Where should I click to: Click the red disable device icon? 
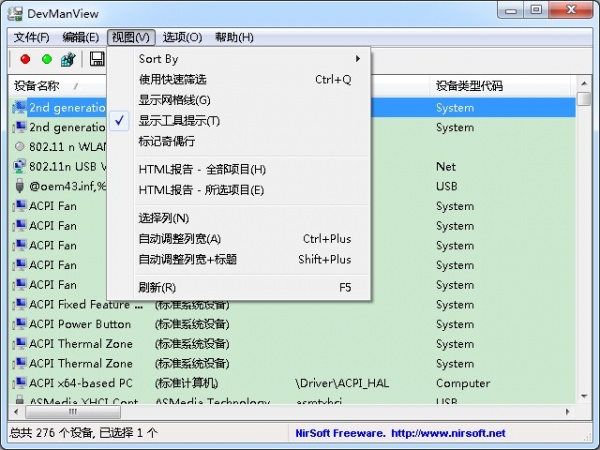[25, 60]
